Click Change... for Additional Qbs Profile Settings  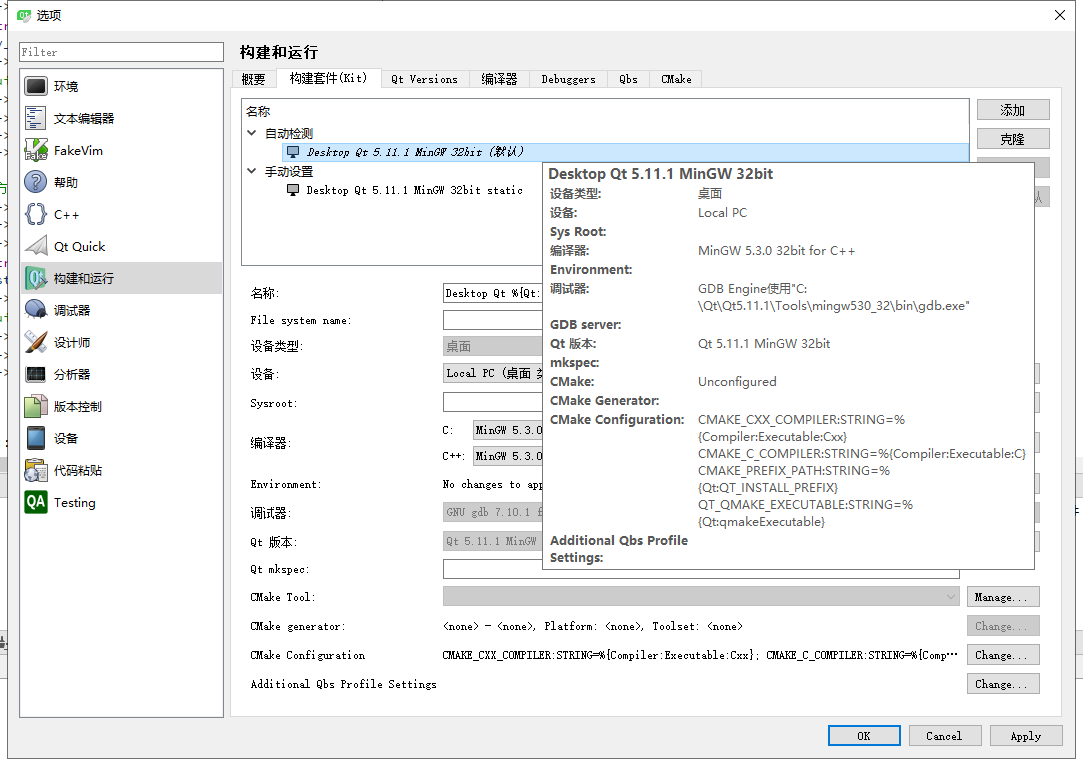coord(1003,684)
